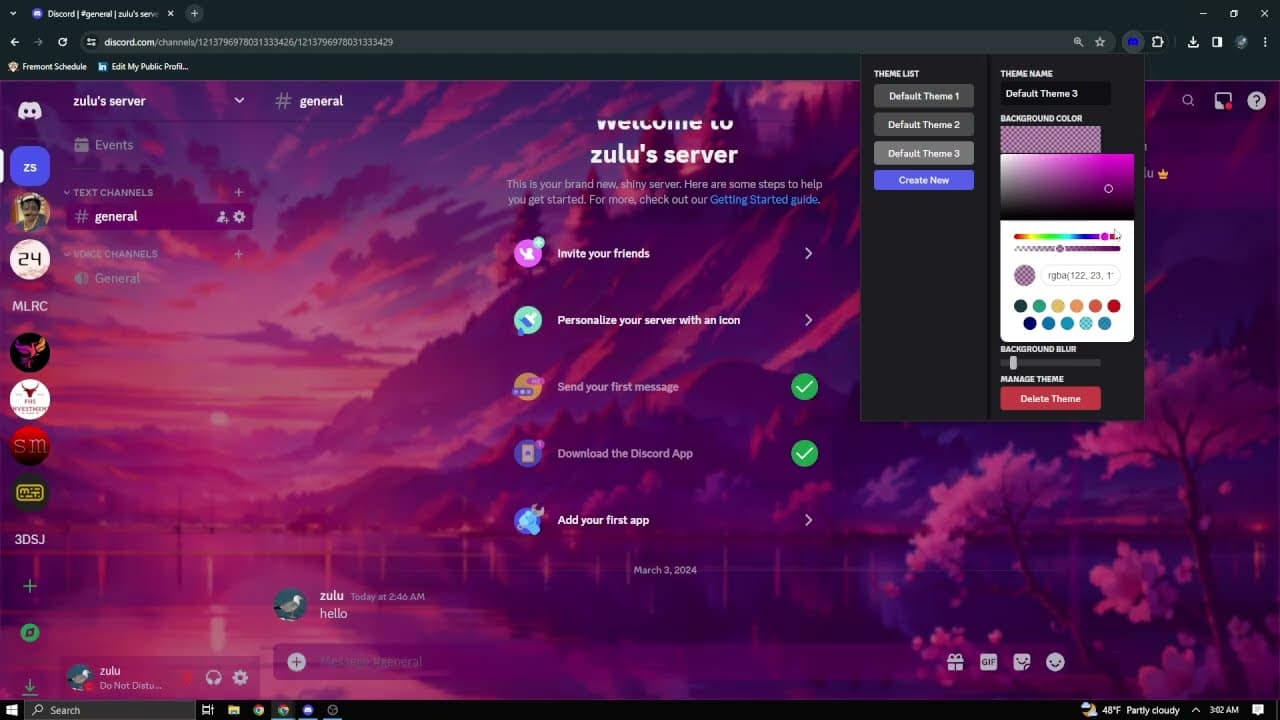Open the 3DSJ server
Image resolution: width=1280 pixels, height=720 pixels.
(x=30, y=539)
